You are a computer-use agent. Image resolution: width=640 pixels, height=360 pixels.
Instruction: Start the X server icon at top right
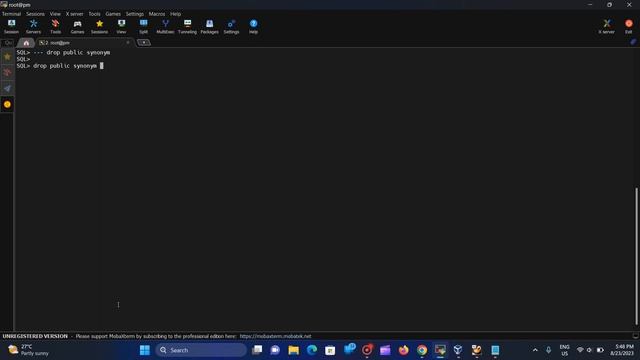pyautogui.click(x=607, y=27)
